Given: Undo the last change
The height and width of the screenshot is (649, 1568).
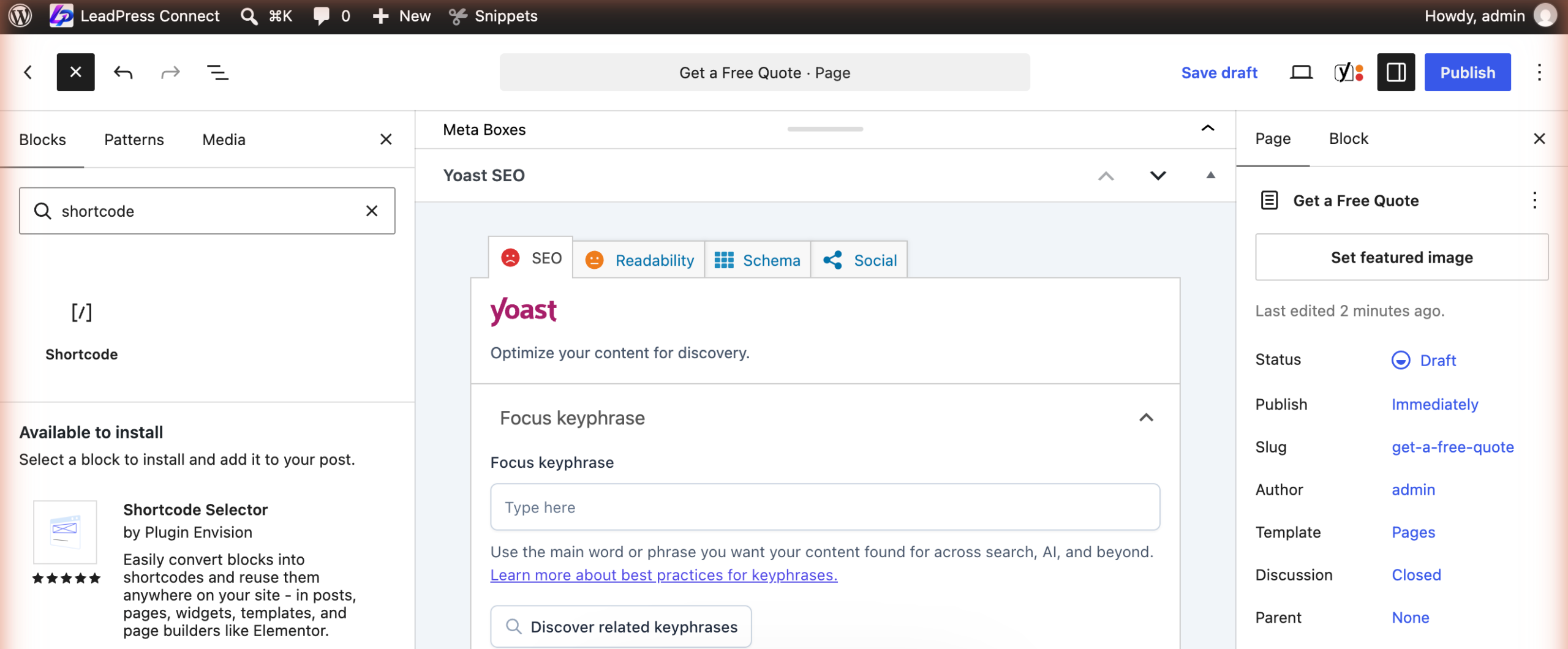Looking at the screenshot, I should tap(123, 72).
